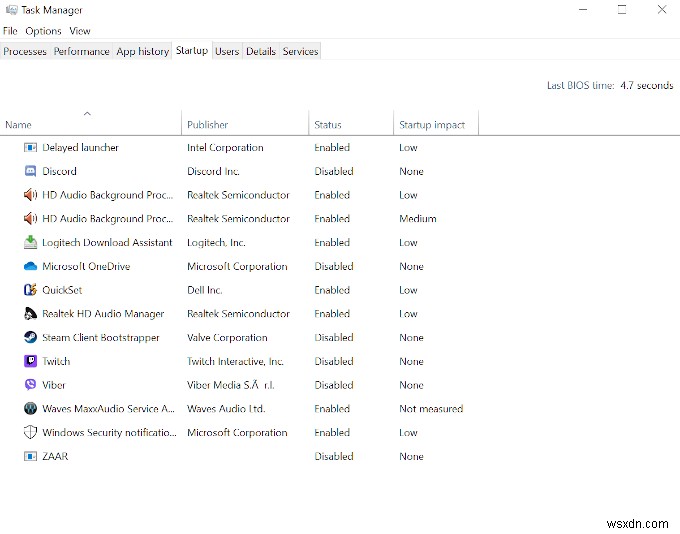Select the Twitch name

tap(56, 361)
